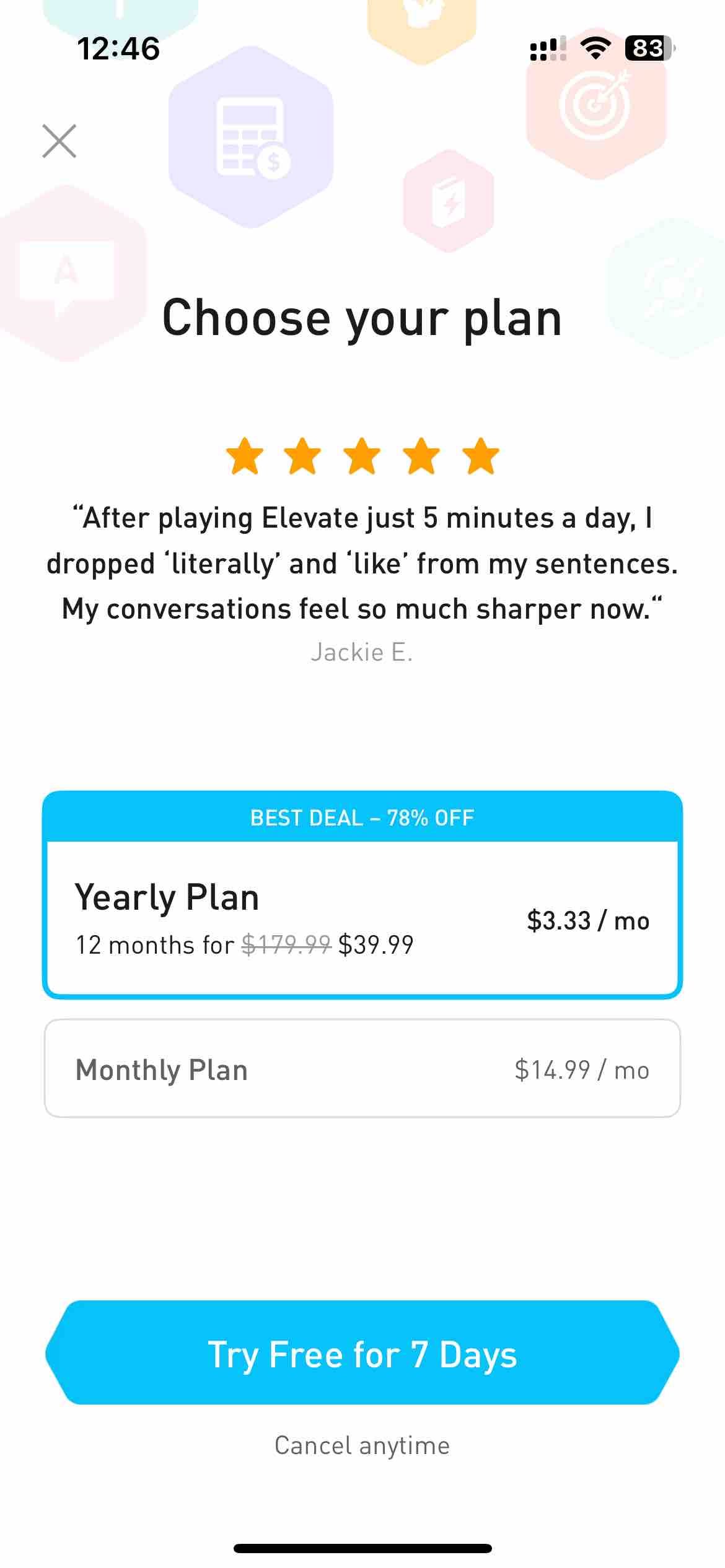Start the 7-day free trial
Screen dimensions: 725x1568
362,1353
